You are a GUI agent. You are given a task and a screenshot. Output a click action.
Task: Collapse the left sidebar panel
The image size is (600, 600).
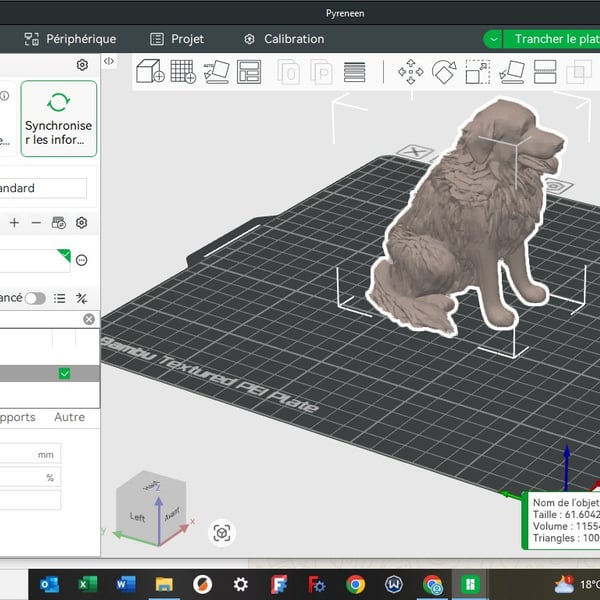pos(109,62)
